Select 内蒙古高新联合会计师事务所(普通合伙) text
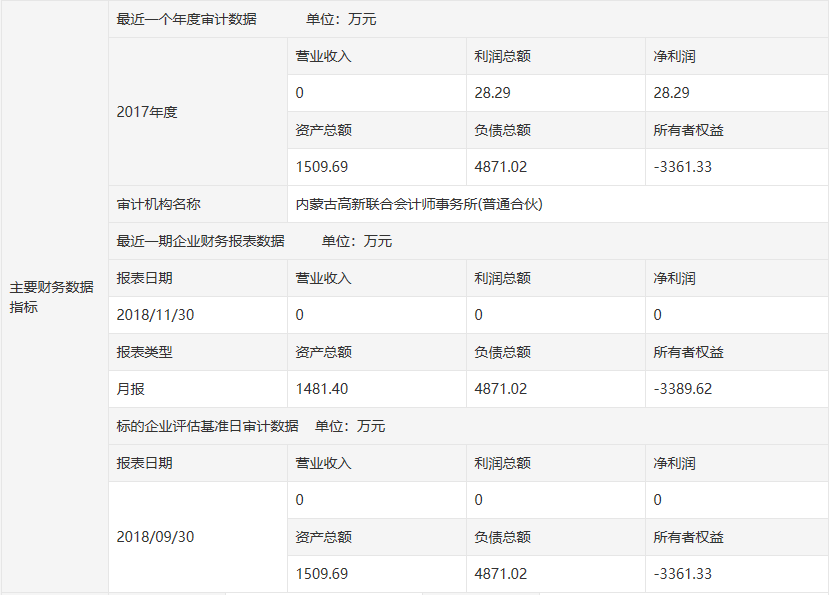Screen dimensions: 832x595 (419, 204)
